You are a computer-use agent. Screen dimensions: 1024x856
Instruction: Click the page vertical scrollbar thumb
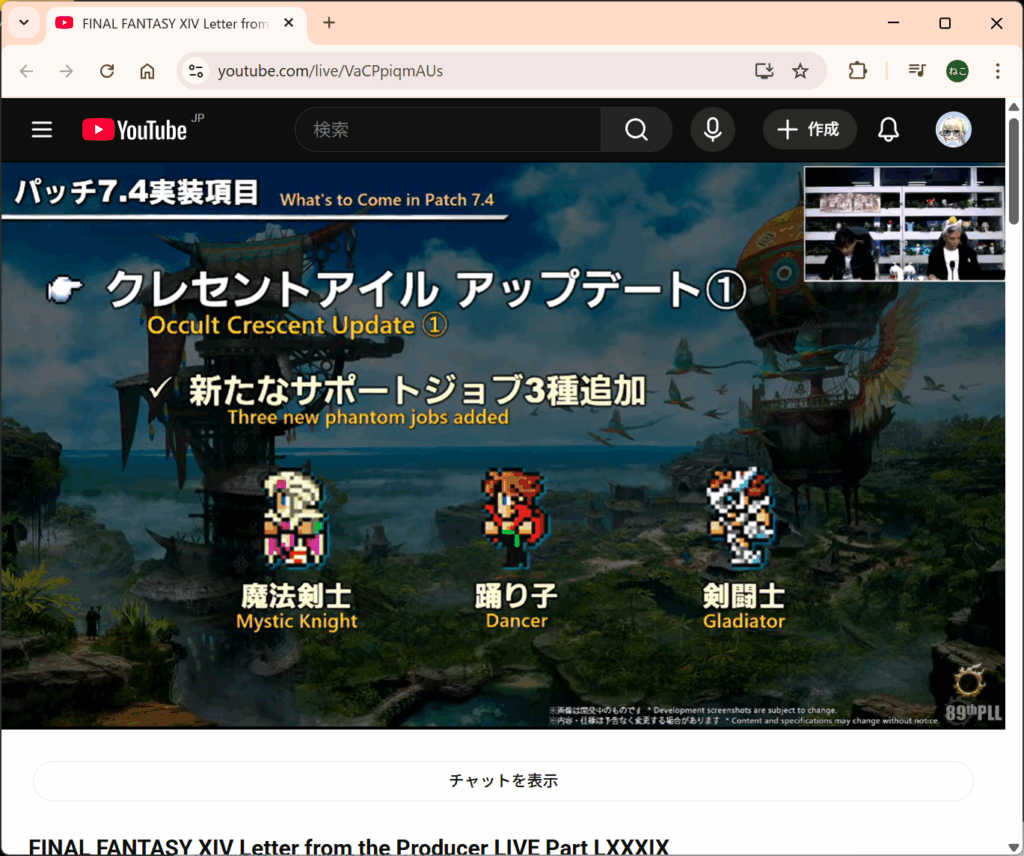[x=1014, y=170]
